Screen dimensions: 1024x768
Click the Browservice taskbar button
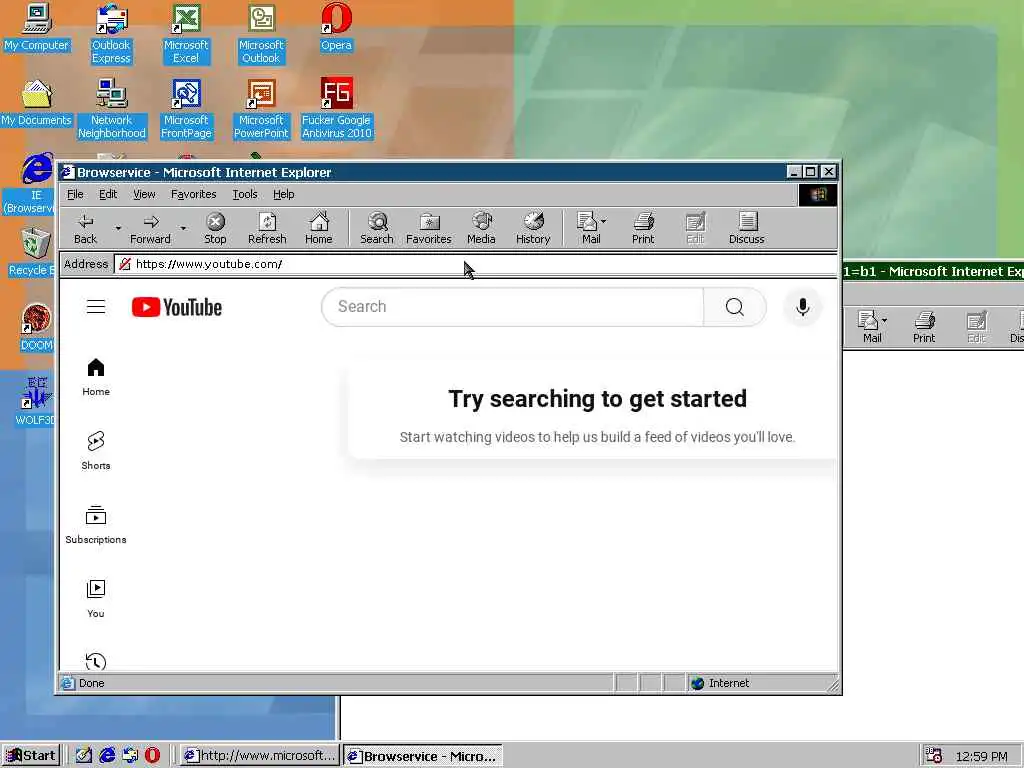pyautogui.click(x=423, y=756)
